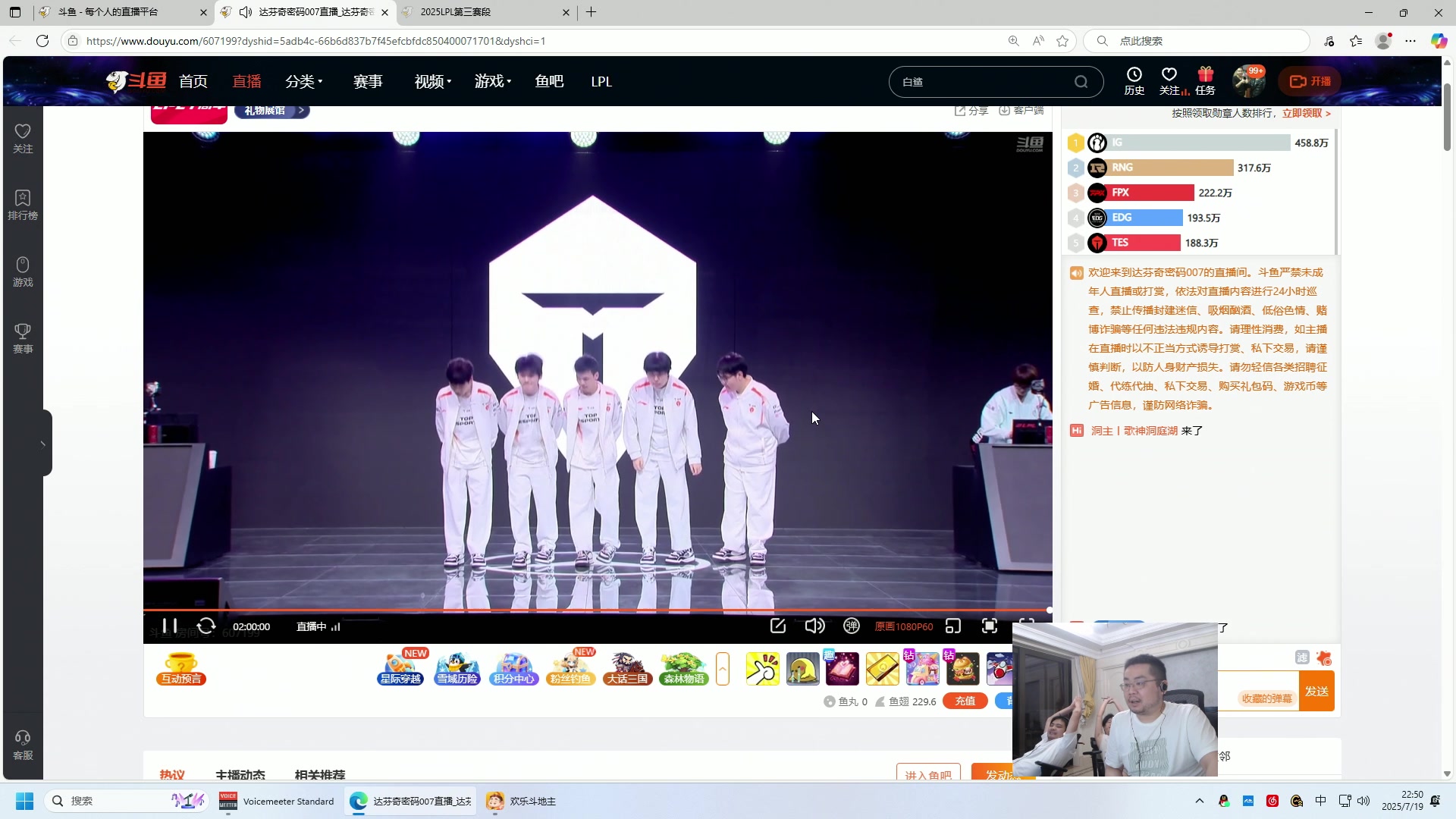Select iG row in team ranking
This screenshot has height=819, width=1456.
1199,143
